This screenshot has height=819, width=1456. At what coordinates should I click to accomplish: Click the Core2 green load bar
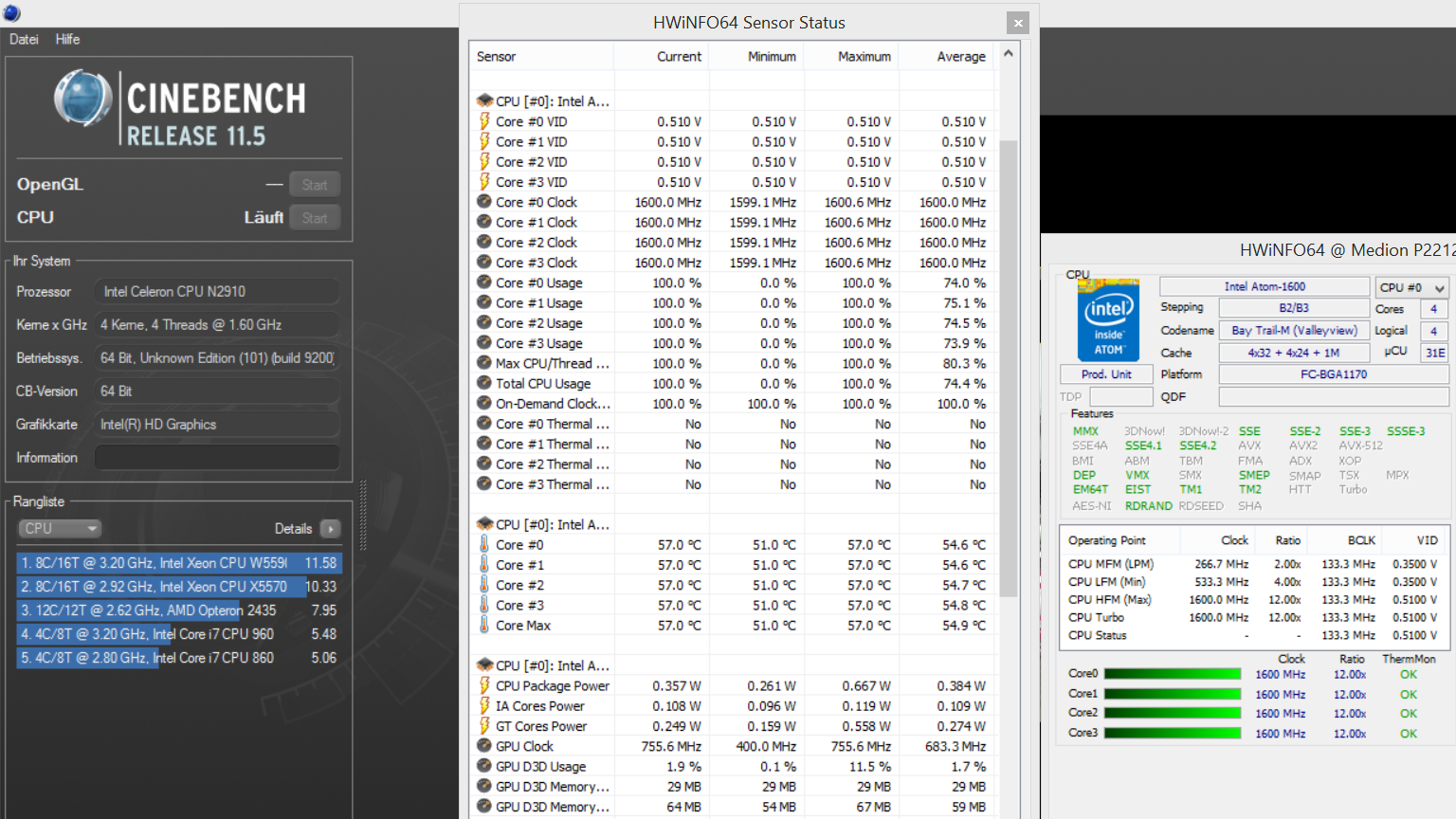(x=1173, y=713)
